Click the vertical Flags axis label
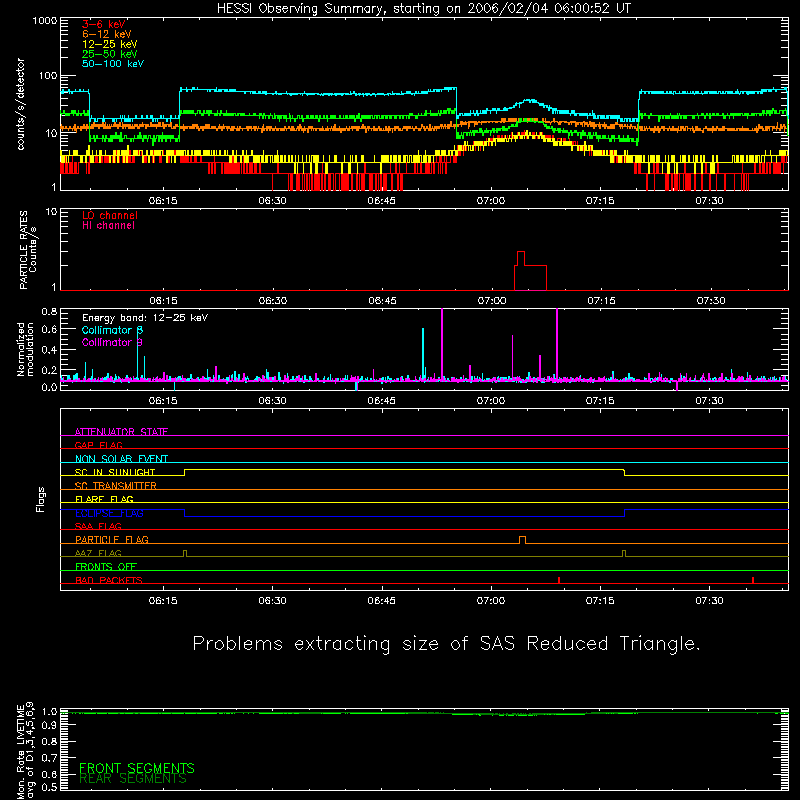The image size is (800, 800). click(x=41, y=499)
